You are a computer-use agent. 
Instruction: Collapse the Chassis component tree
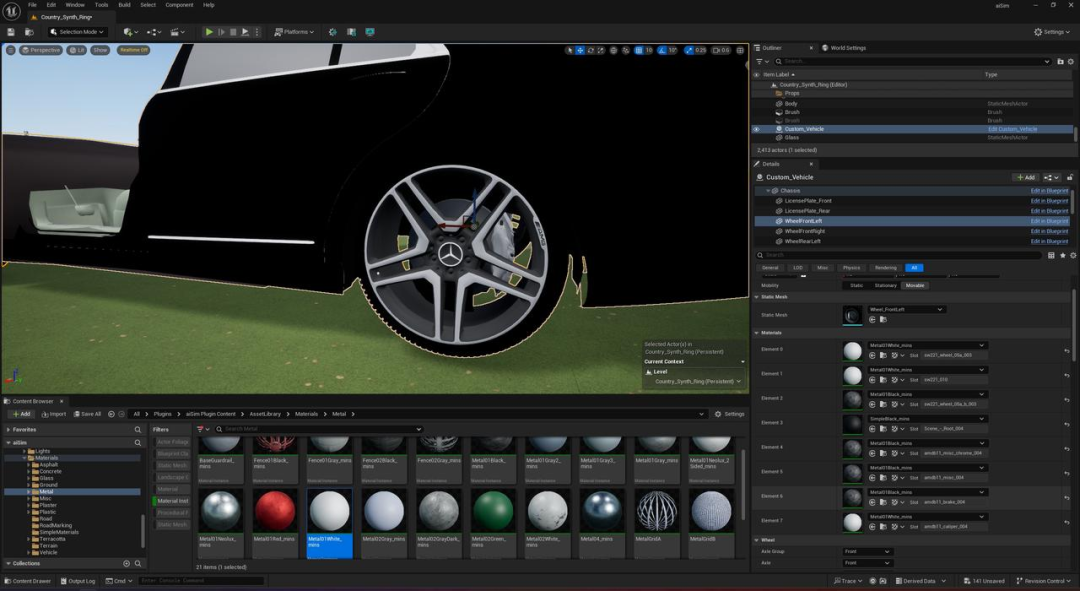(x=768, y=191)
